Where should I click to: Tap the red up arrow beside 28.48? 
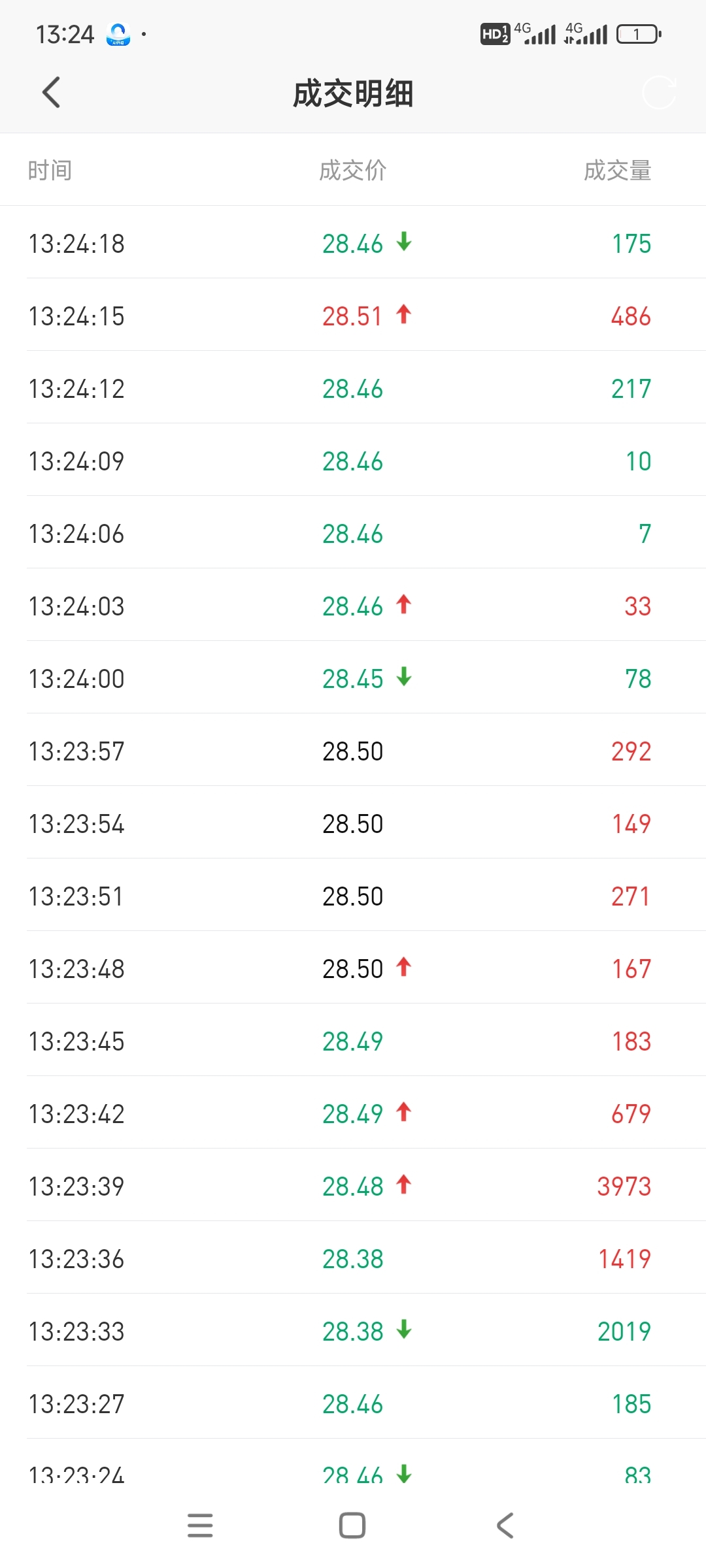pyautogui.click(x=404, y=1184)
